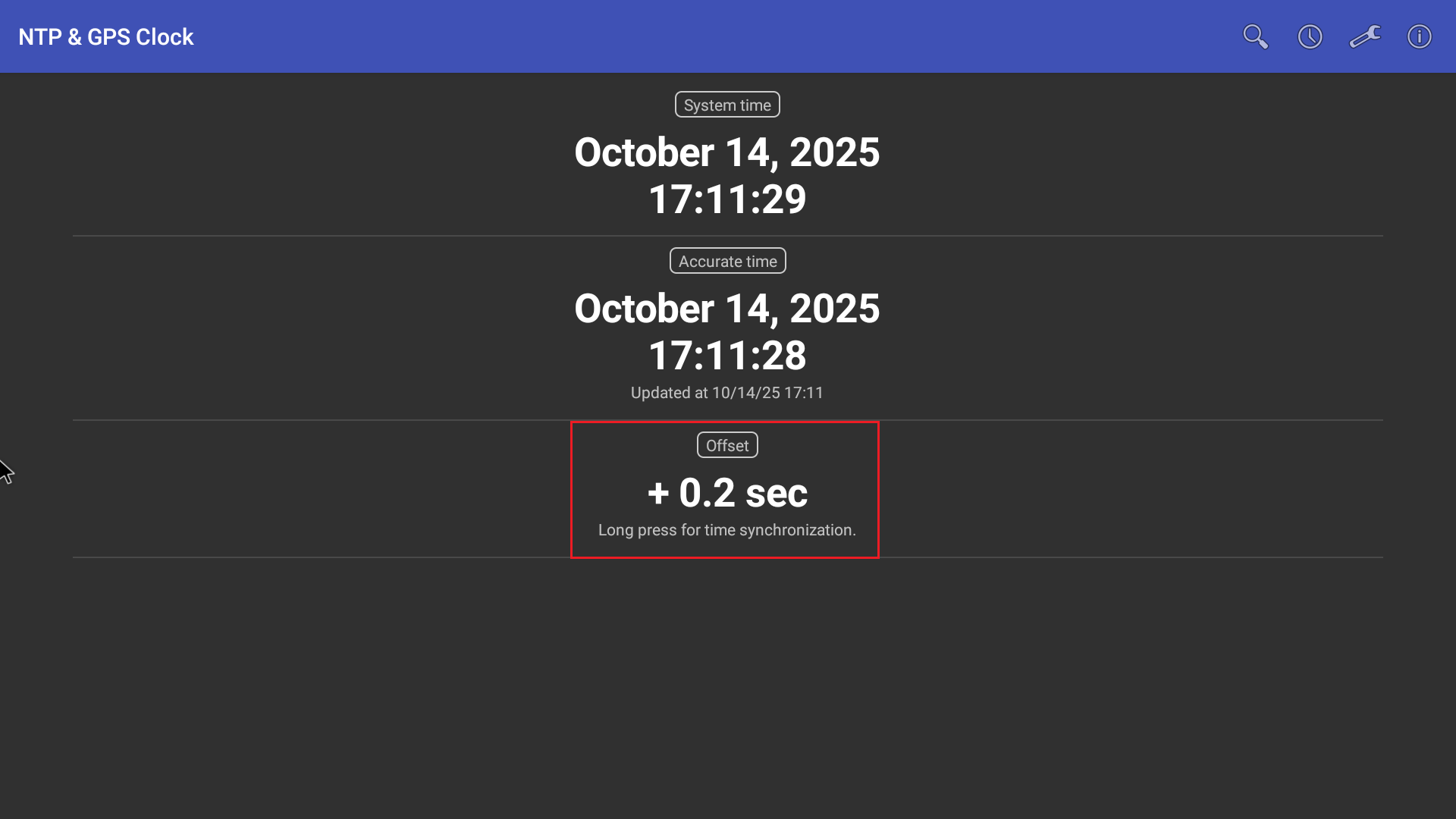This screenshot has height=819, width=1456.
Task: Select the System time label
Action: pos(727,105)
